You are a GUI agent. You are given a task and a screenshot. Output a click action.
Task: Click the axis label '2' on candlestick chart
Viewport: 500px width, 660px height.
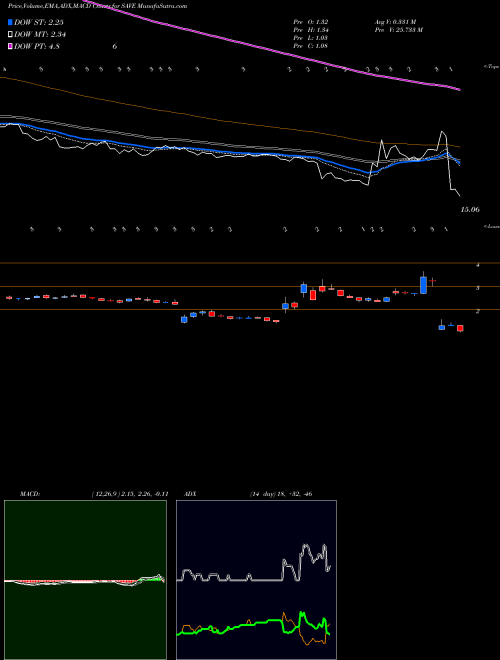(478, 311)
